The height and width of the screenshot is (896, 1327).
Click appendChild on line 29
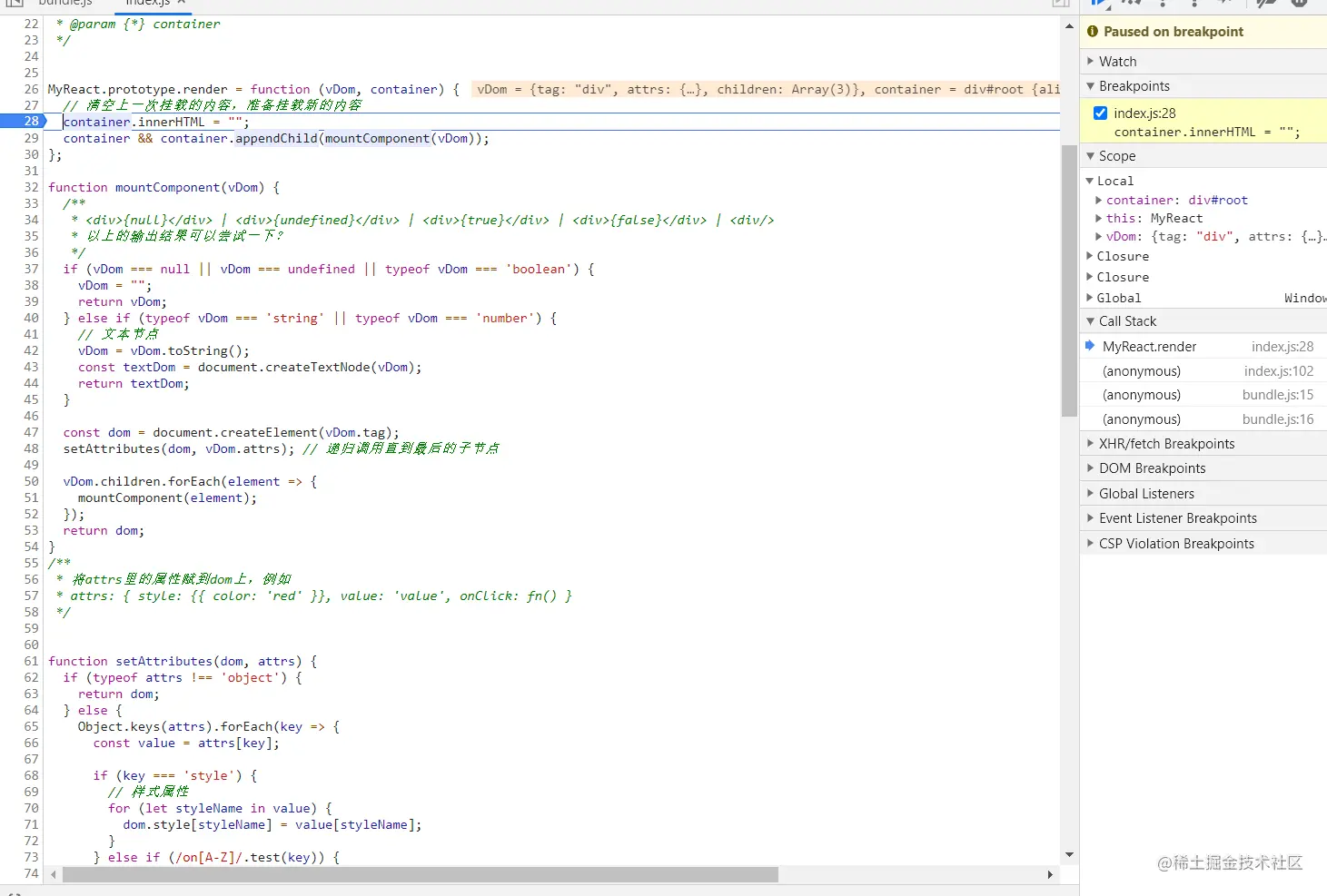point(276,138)
